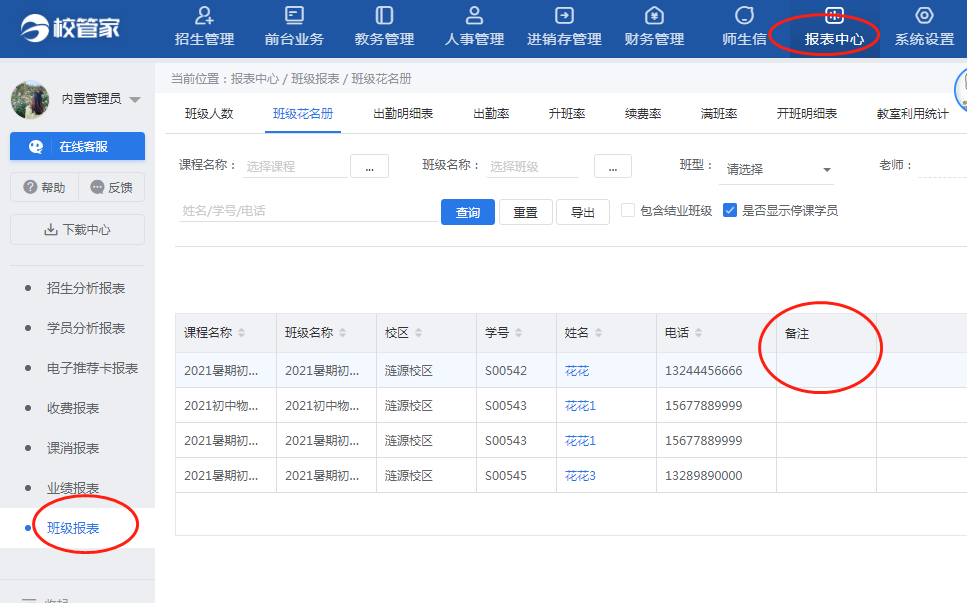The image size is (967, 603).
Task: Toggle 包含结业班级 checkbox
Action: 628,210
